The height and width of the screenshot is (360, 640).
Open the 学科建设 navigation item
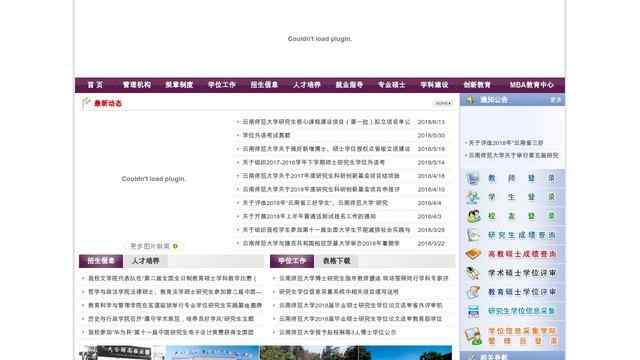tap(434, 85)
